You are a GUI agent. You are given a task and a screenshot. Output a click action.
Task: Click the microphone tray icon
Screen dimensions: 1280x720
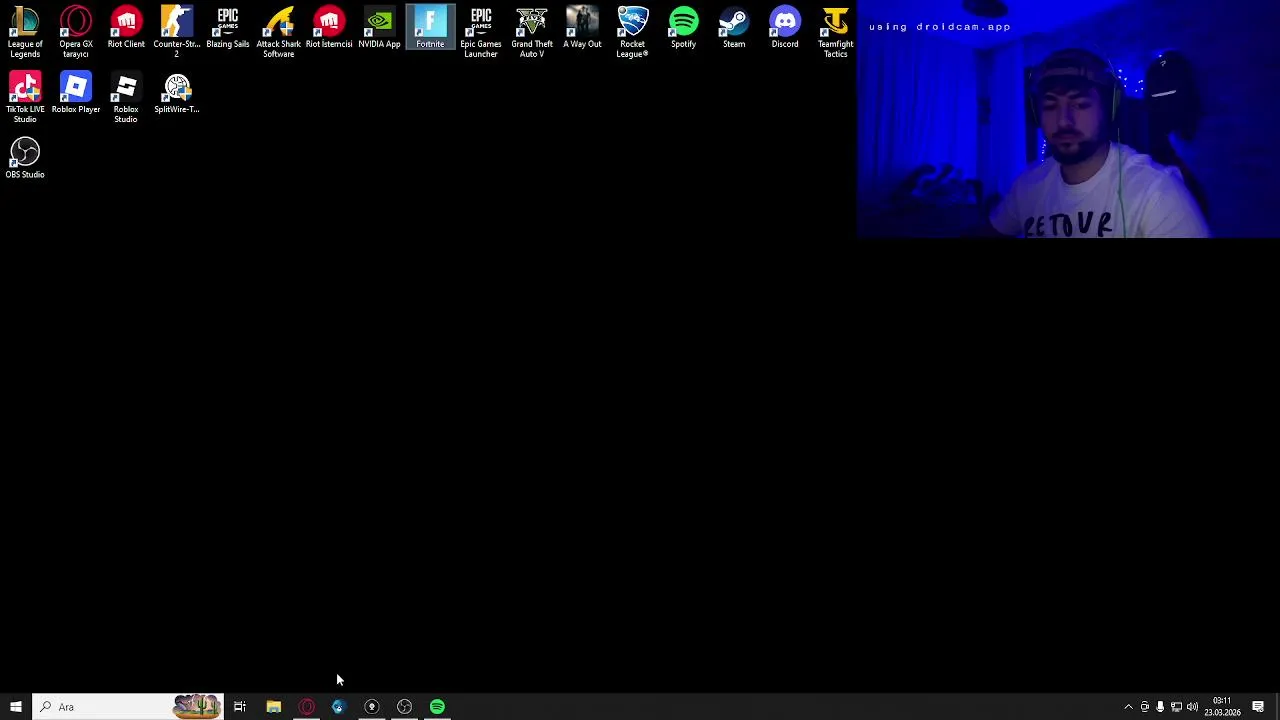(x=1160, y=707)
